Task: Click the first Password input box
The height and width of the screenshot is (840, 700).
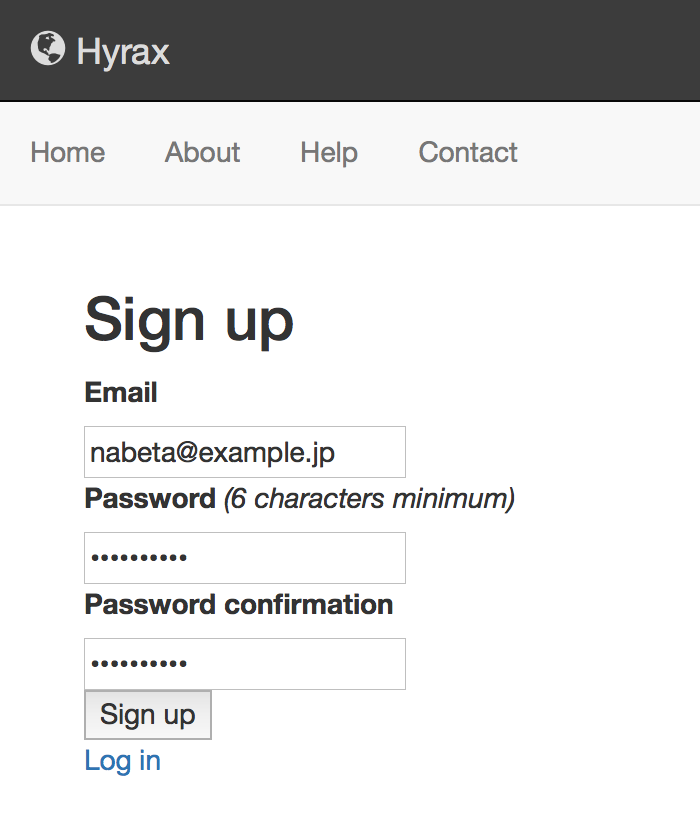Action: click(x=245, y=558)
